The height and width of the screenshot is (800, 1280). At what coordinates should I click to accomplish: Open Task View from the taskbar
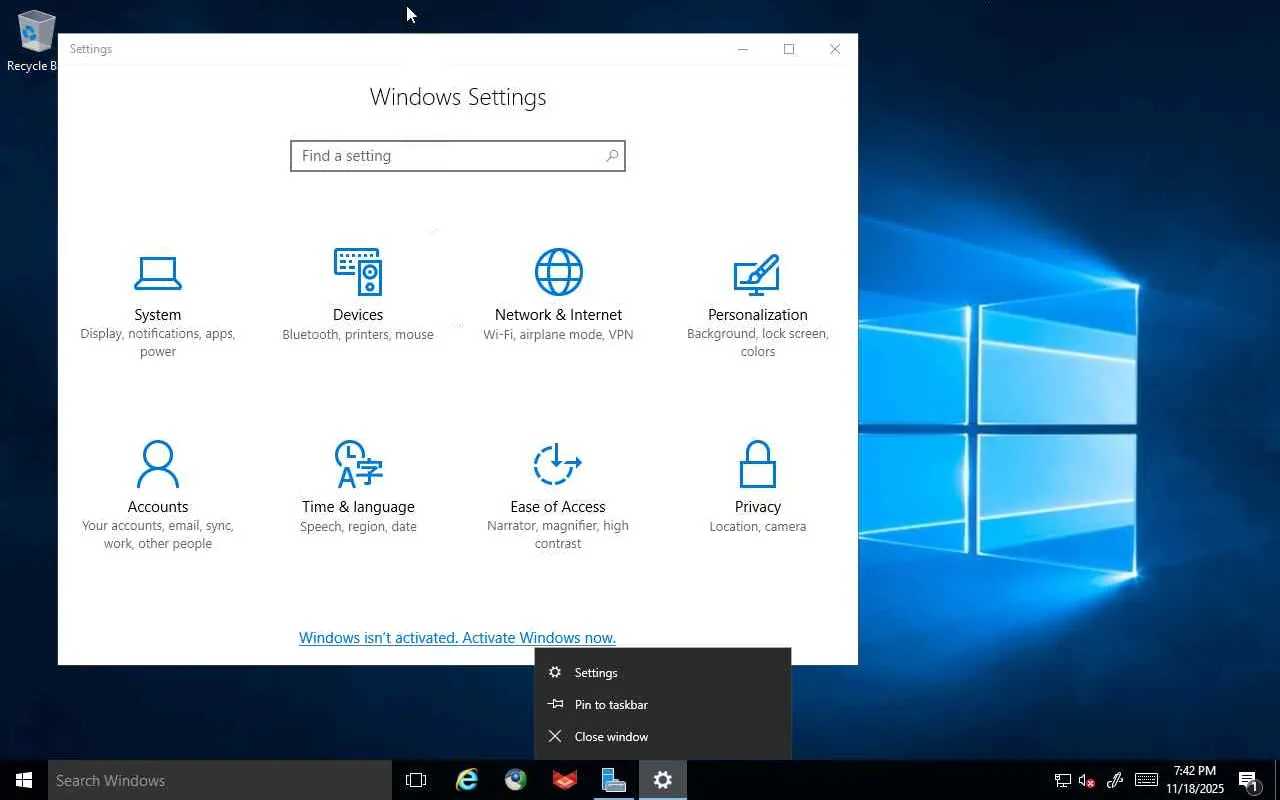tap(416, 780)
